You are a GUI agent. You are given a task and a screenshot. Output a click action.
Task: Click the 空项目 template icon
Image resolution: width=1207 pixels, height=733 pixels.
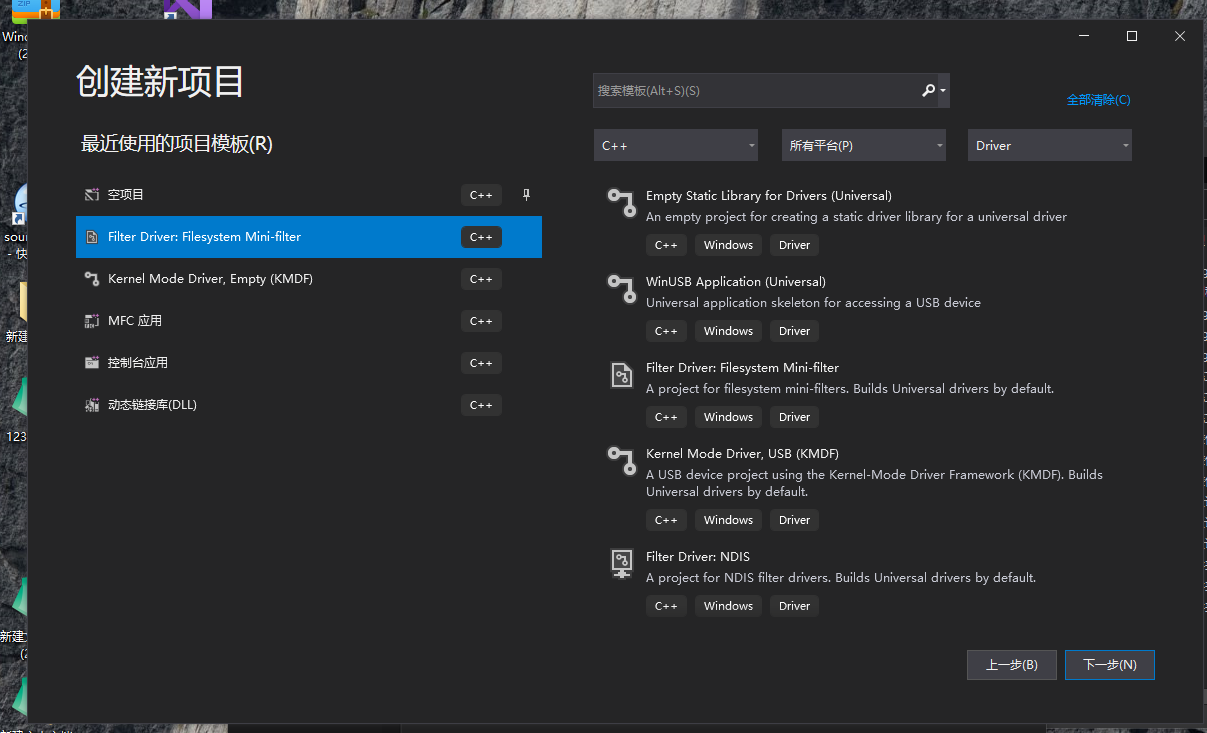point(92,195)
